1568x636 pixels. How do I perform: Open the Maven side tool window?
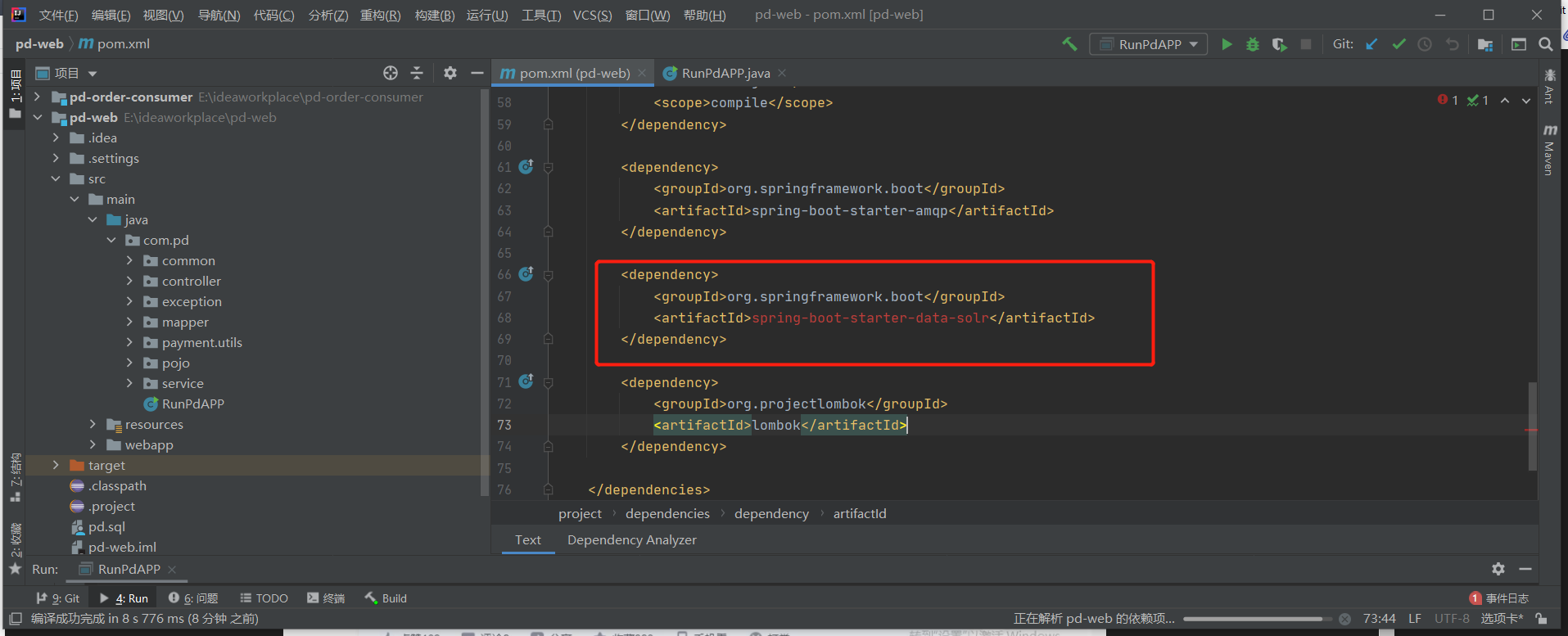[x=1549, y=151]
